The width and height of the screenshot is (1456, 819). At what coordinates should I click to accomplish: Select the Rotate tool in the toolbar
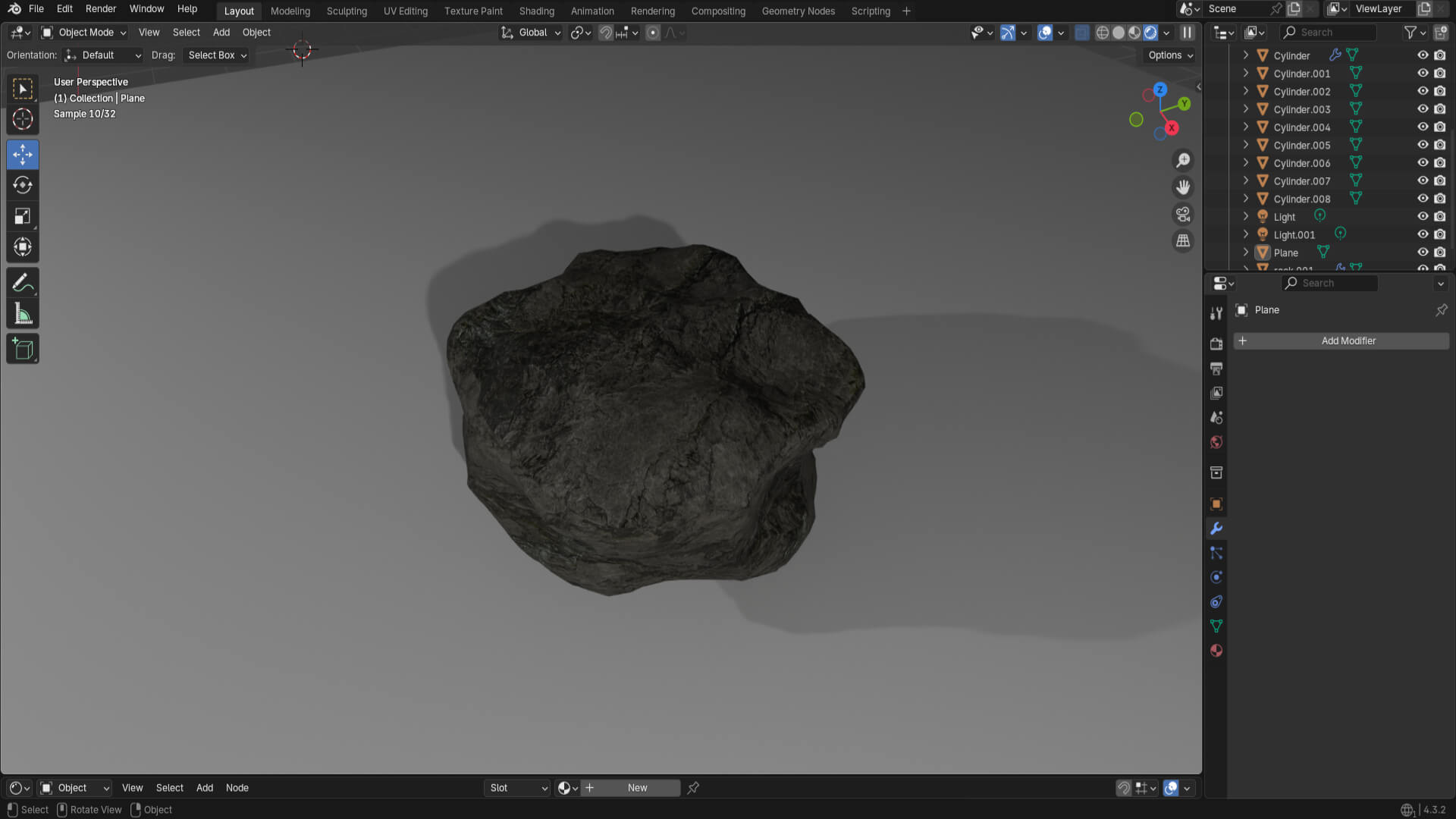[x=23, y=185]
